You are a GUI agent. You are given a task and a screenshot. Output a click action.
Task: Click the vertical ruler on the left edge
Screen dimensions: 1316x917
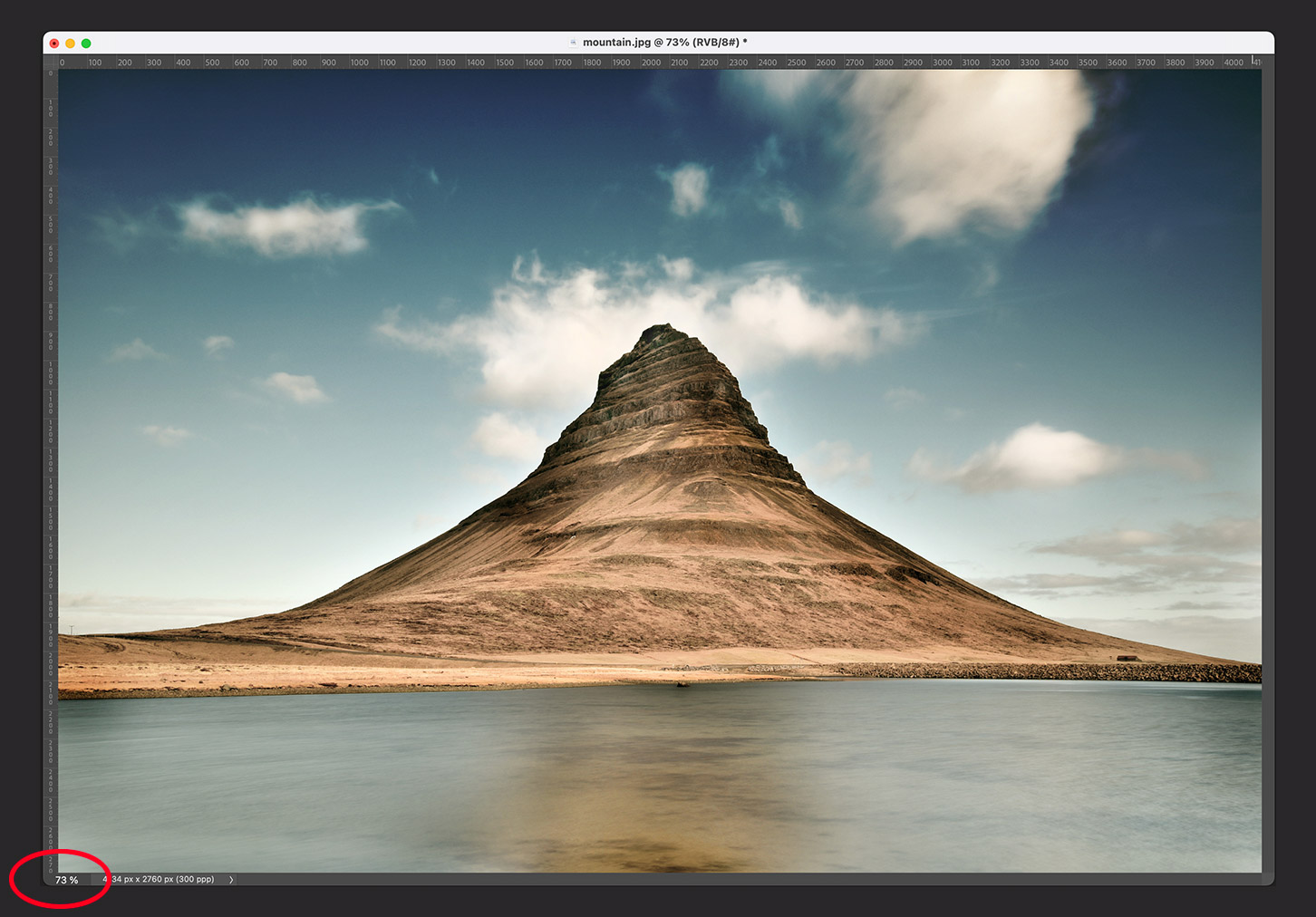(x=51, y=453)
